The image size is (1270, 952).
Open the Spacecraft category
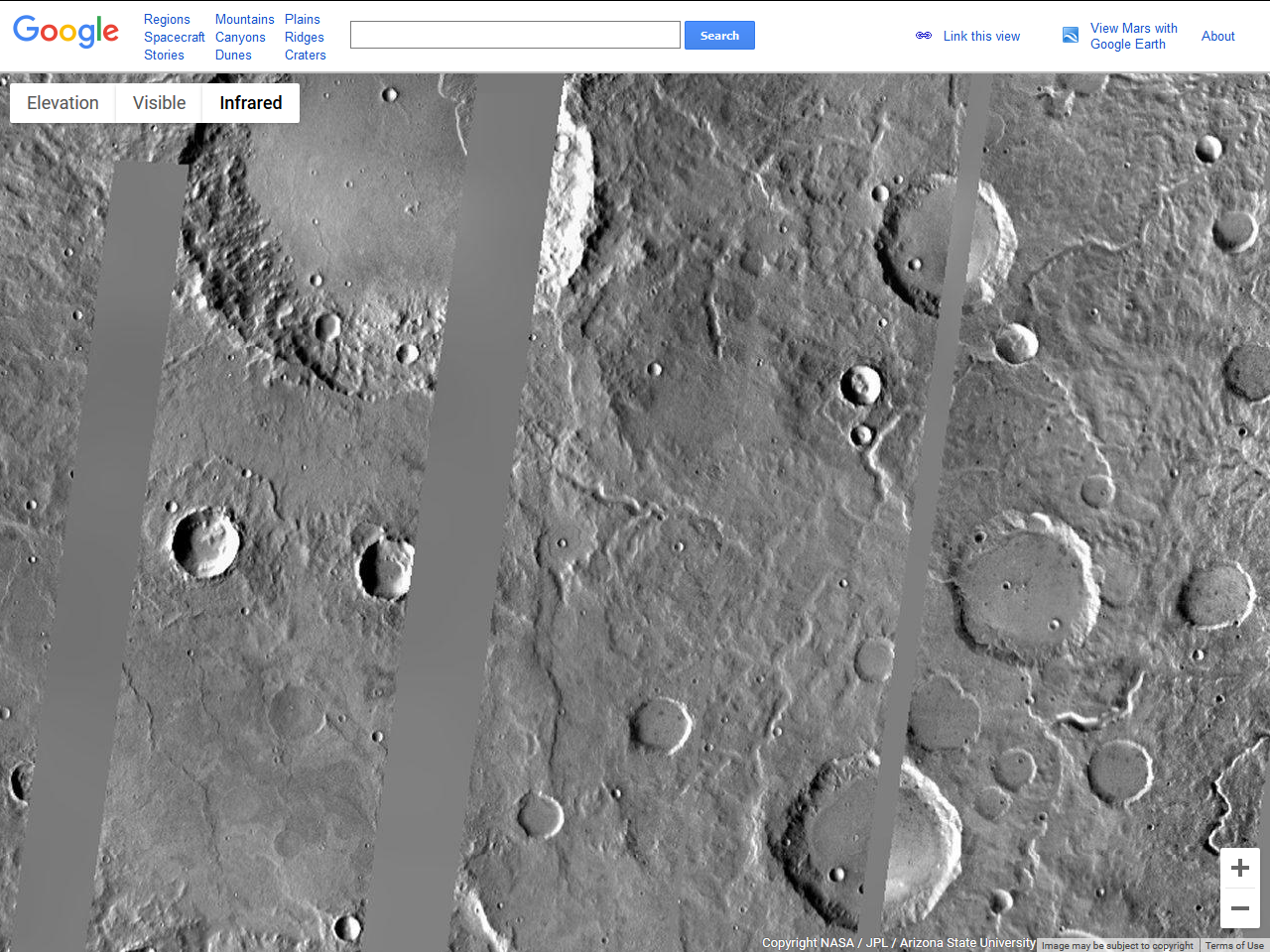[175, 37]
